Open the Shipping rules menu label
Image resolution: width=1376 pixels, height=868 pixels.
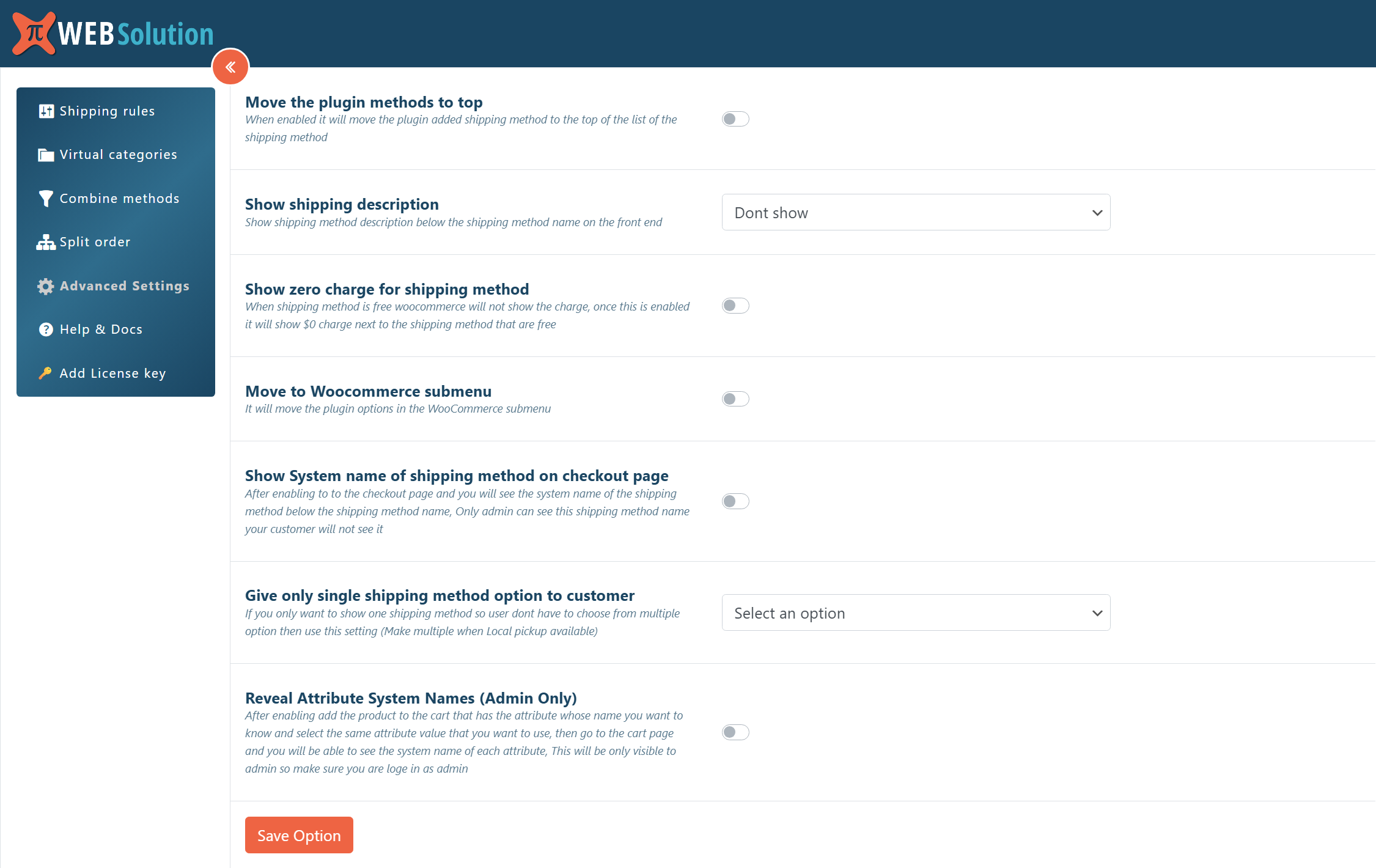[x=107, y=111]
